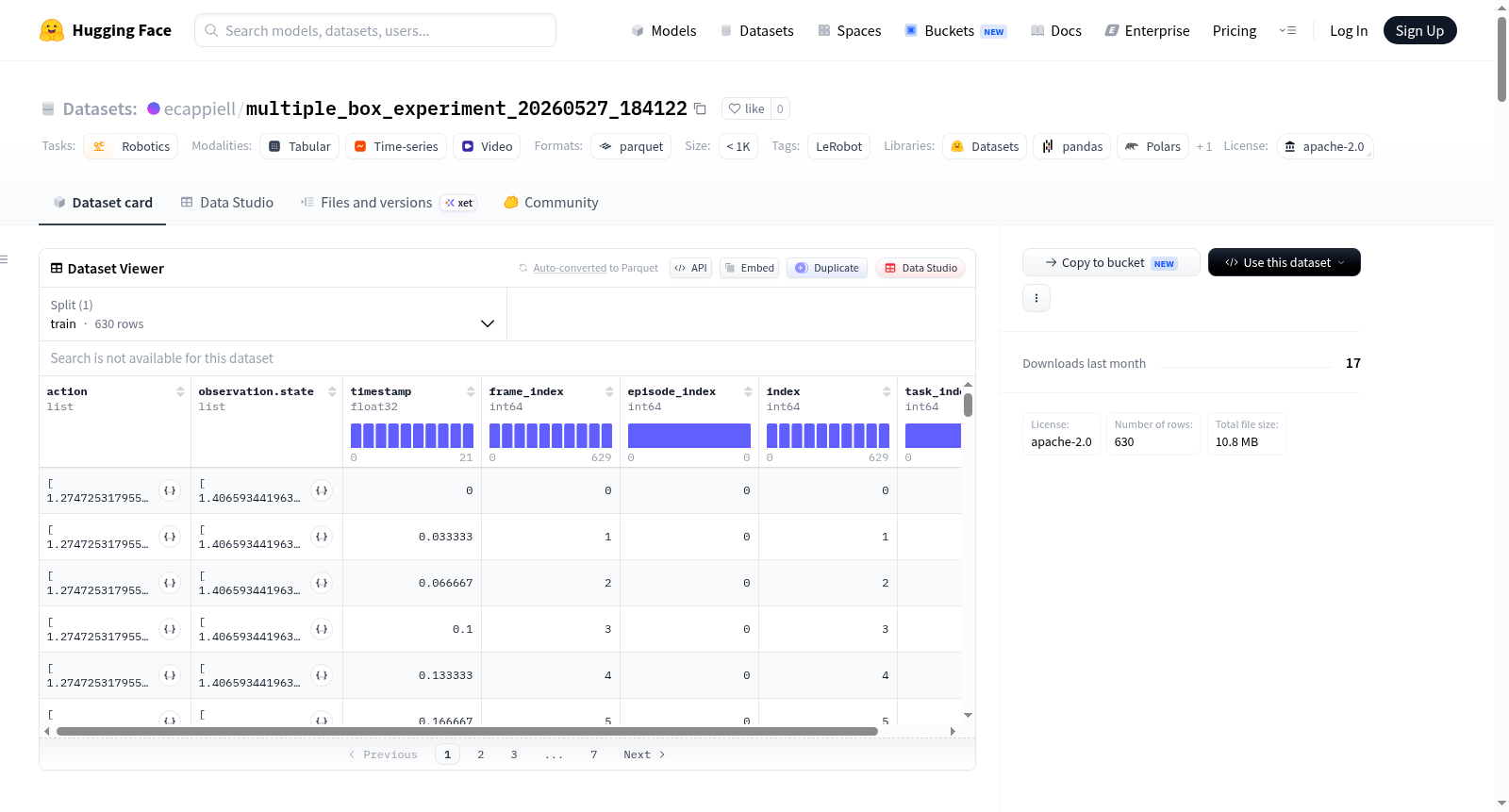The image size is (1509, 812).
Task: Open the Use this dataset dropdown
Action: 1285,262
